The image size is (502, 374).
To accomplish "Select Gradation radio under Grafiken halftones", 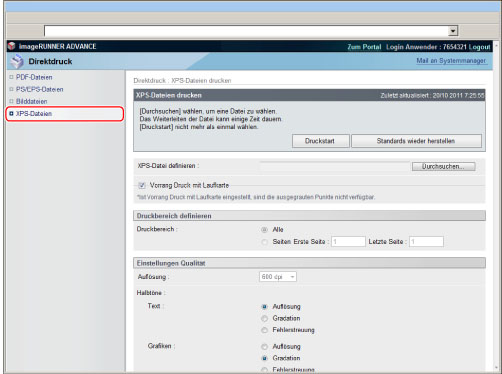I will click(264, 358).
